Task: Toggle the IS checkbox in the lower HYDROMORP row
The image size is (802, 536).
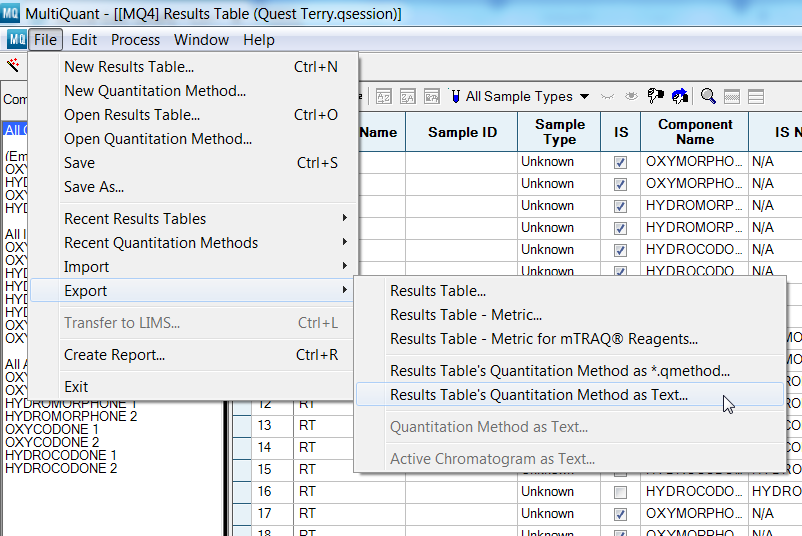Action: coord(620,228)
